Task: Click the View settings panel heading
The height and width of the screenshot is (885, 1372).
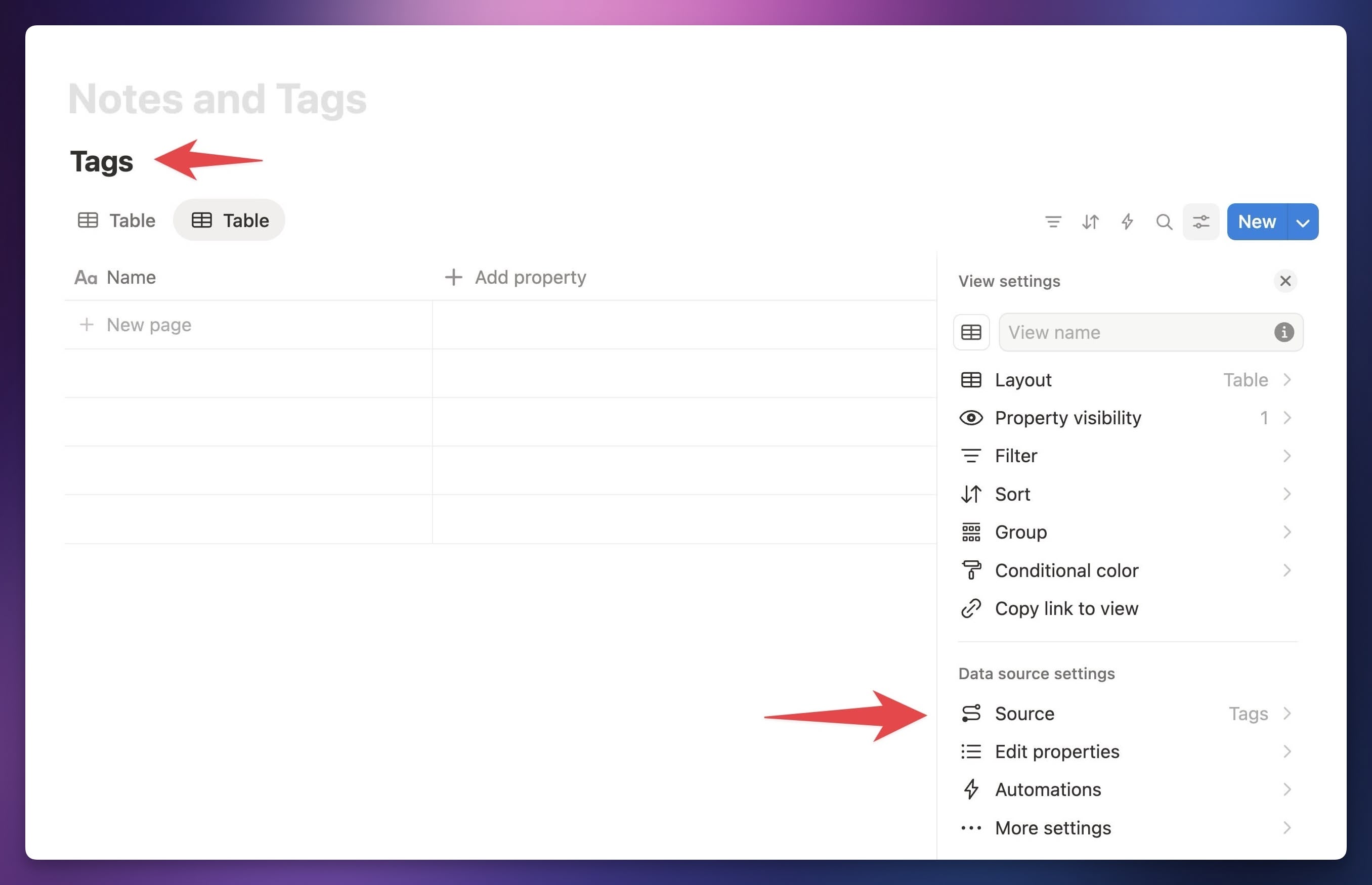Action: point(1009,281)
